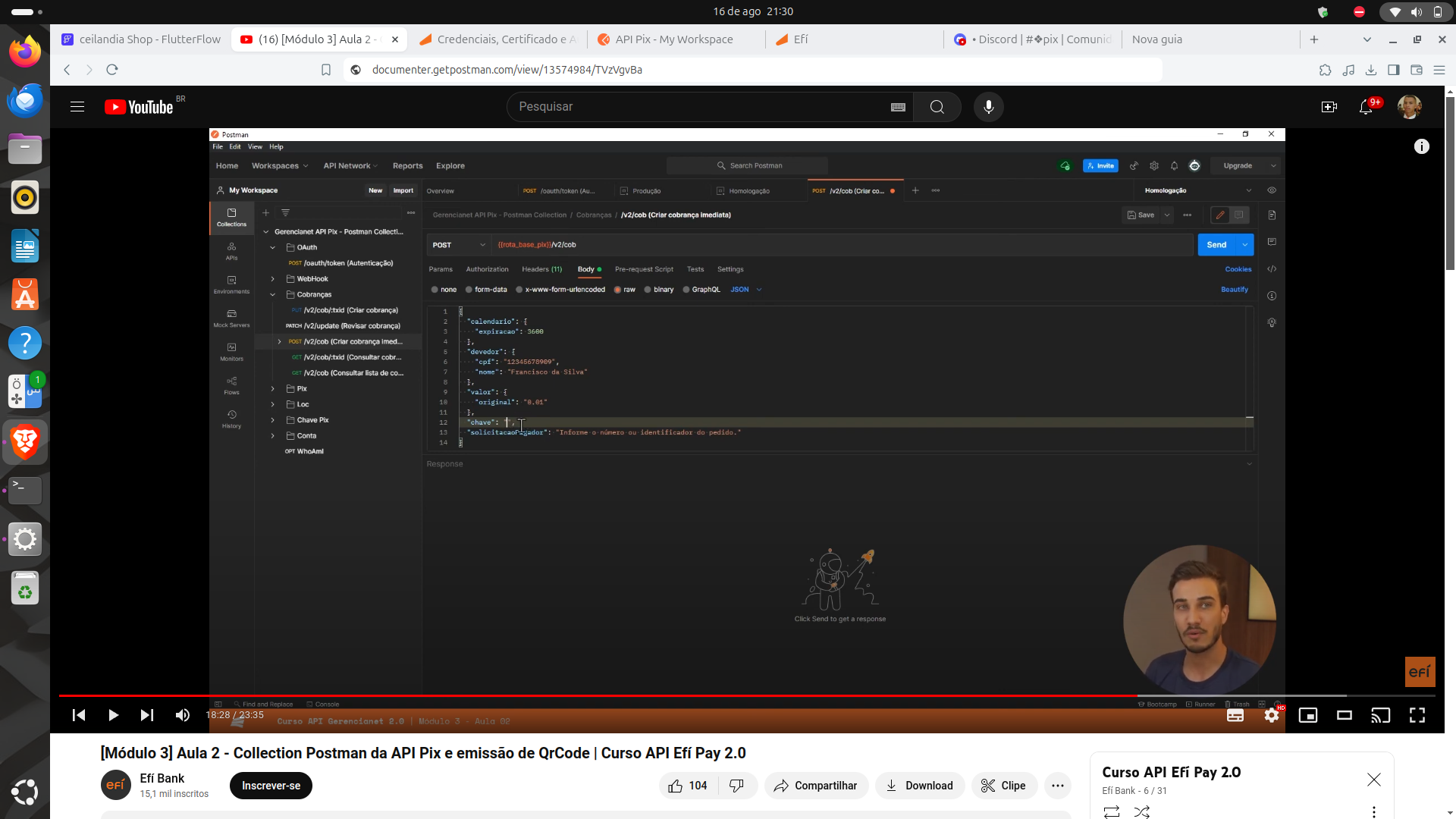
Task: Click the browser address bar URL
Action: pos(507,70)
